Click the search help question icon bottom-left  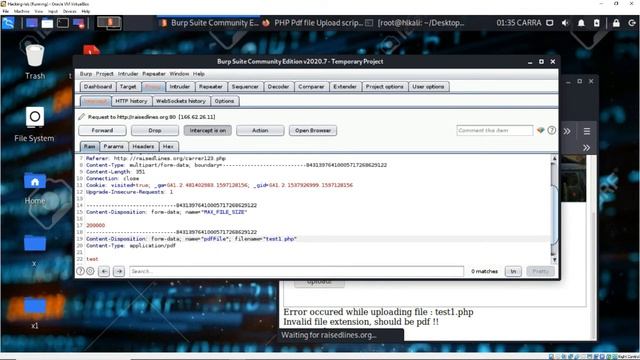pos(80,271)
